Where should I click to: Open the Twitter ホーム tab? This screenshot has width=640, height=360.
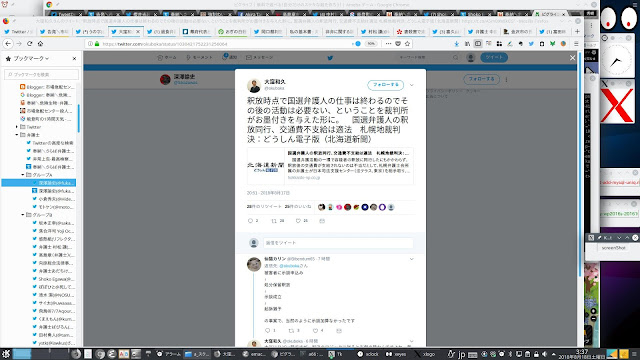pyautogui.click(x=167, y=58)
